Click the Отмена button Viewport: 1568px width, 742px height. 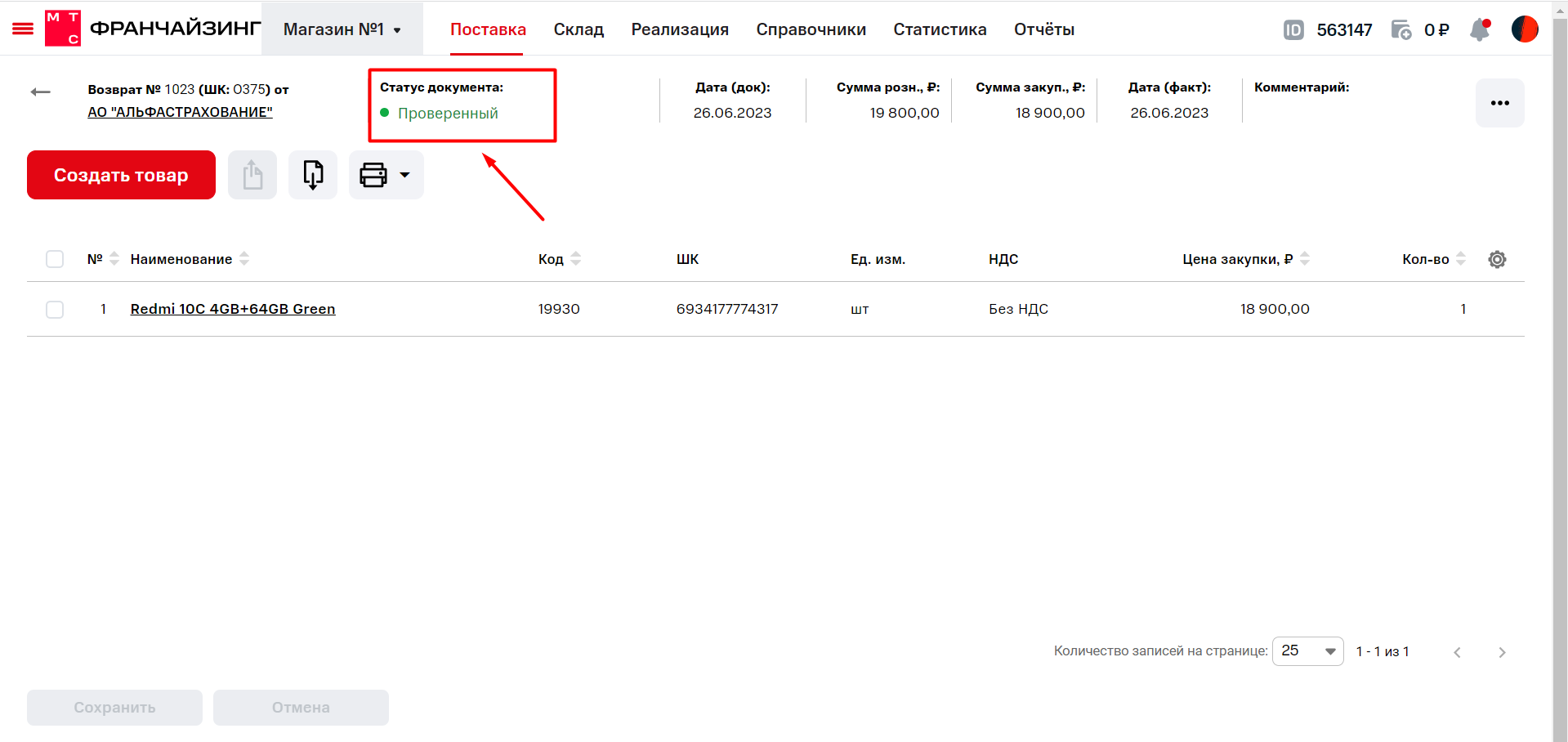click(x=301, y=708)
